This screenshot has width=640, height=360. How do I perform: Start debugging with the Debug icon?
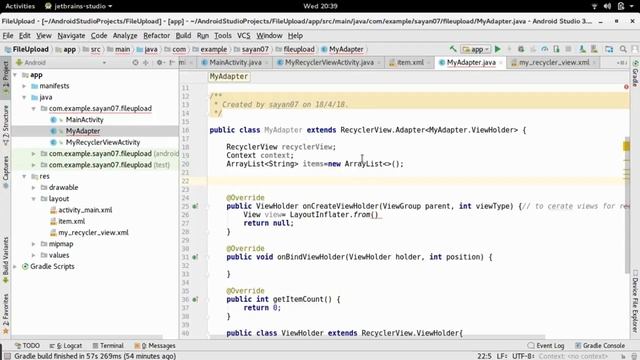tap(521, 49)
